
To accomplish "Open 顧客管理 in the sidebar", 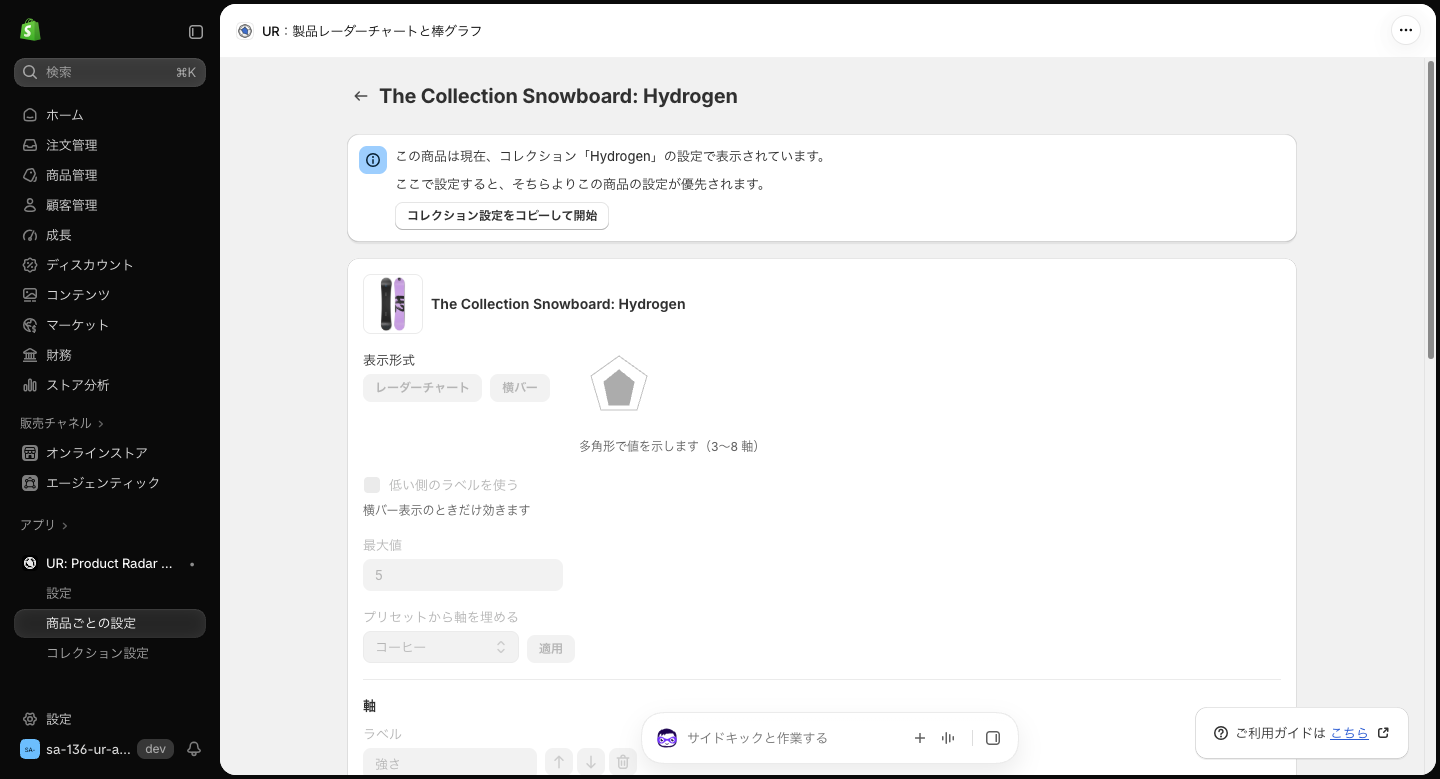I will pos(110,205).
